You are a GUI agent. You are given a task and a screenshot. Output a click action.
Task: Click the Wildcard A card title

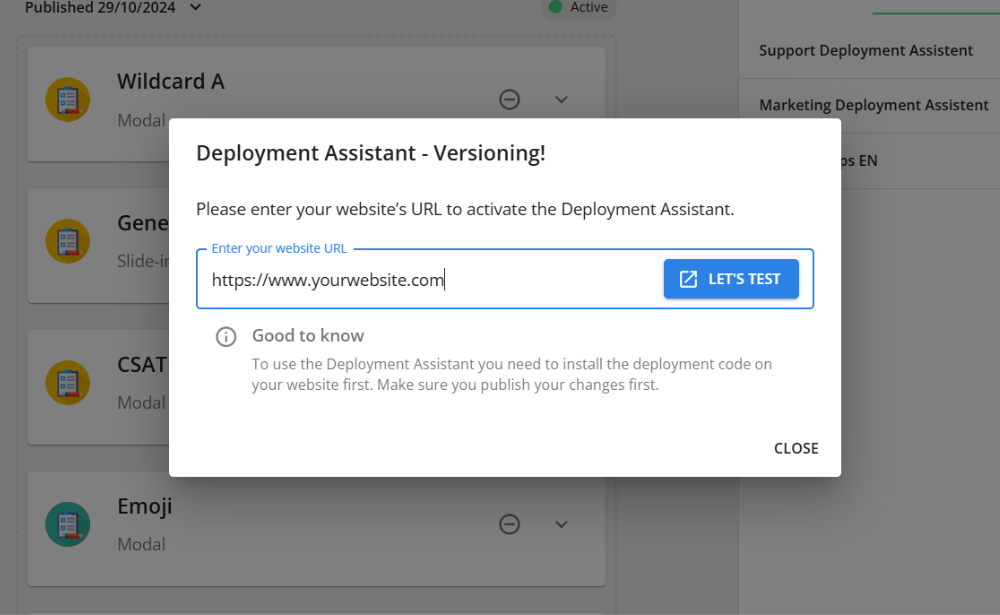[x=170, y=82]
